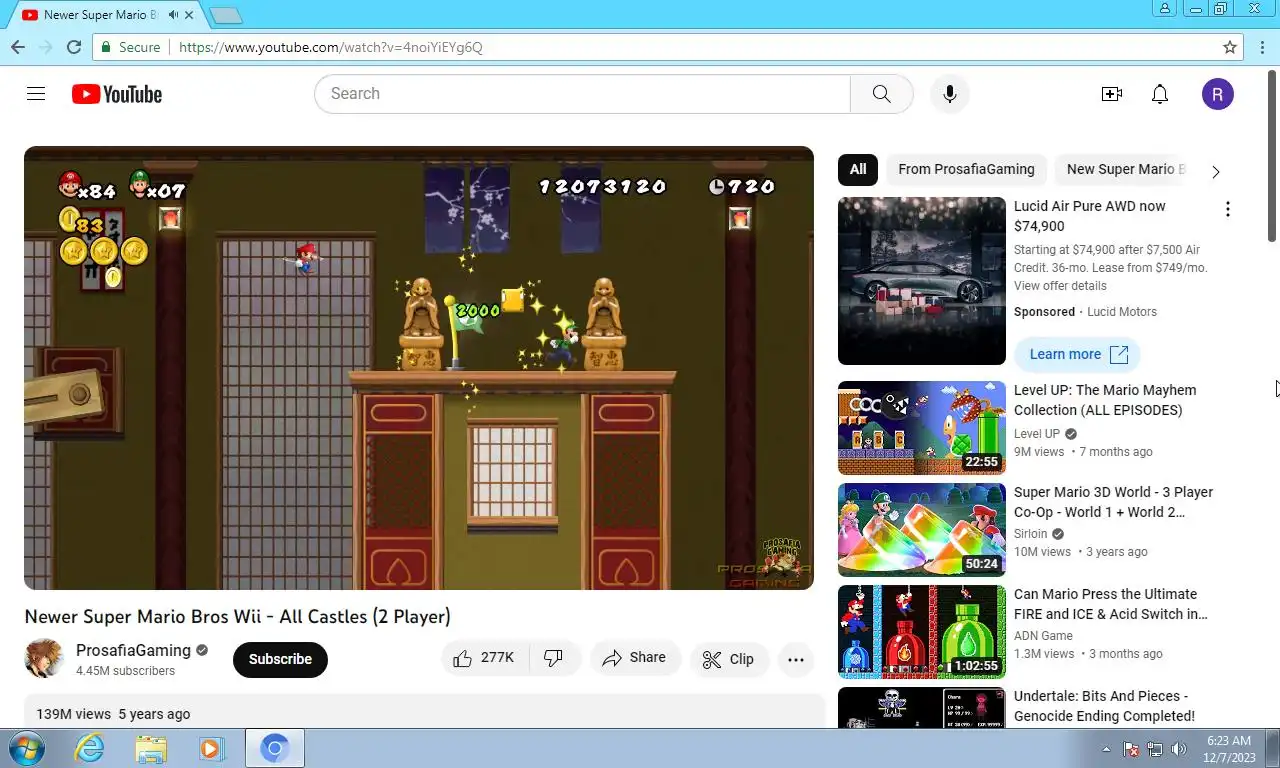1280x768 pixels.
Task: Open the Undertale video thumbnail
Action: coord(922,707)
